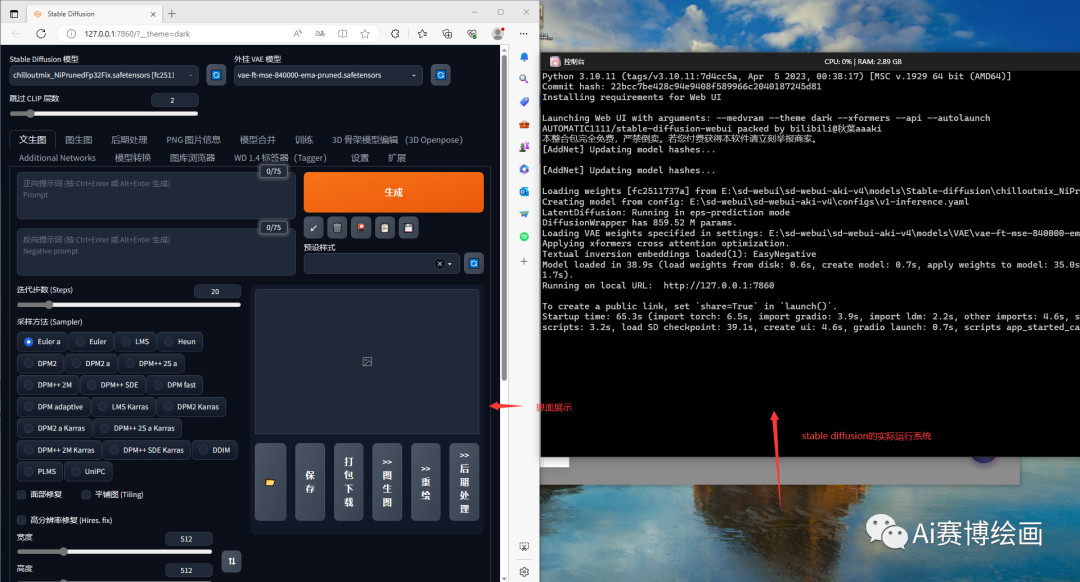This screenshot has width=1080, height=582.
Task: Select the Euler a sampler
Action: pos(42,342)
